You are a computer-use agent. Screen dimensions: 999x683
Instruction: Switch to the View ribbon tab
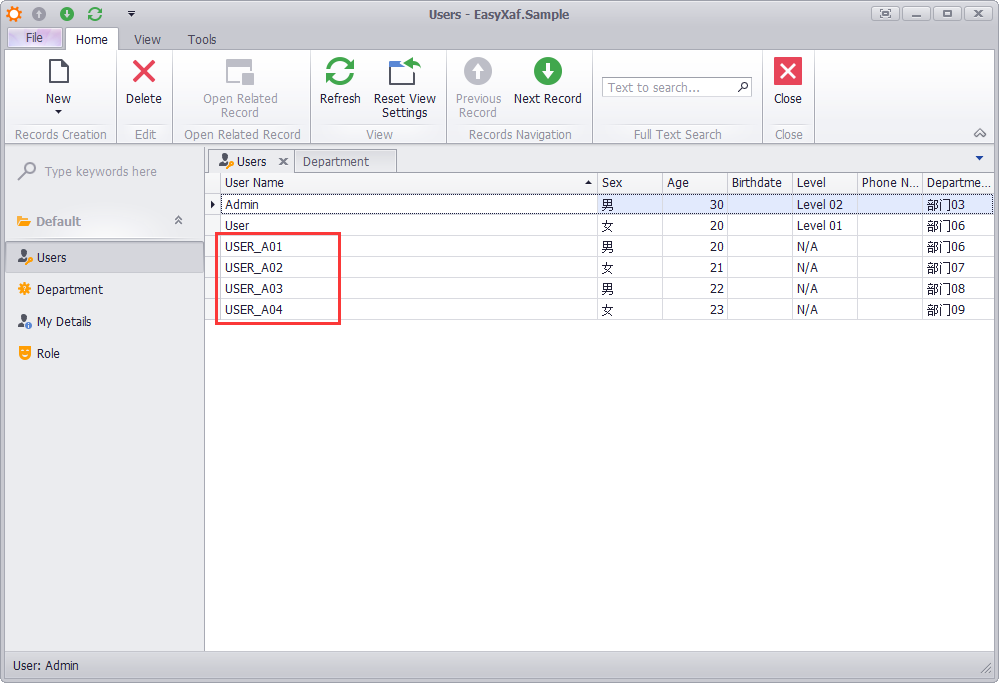[147, 40]
